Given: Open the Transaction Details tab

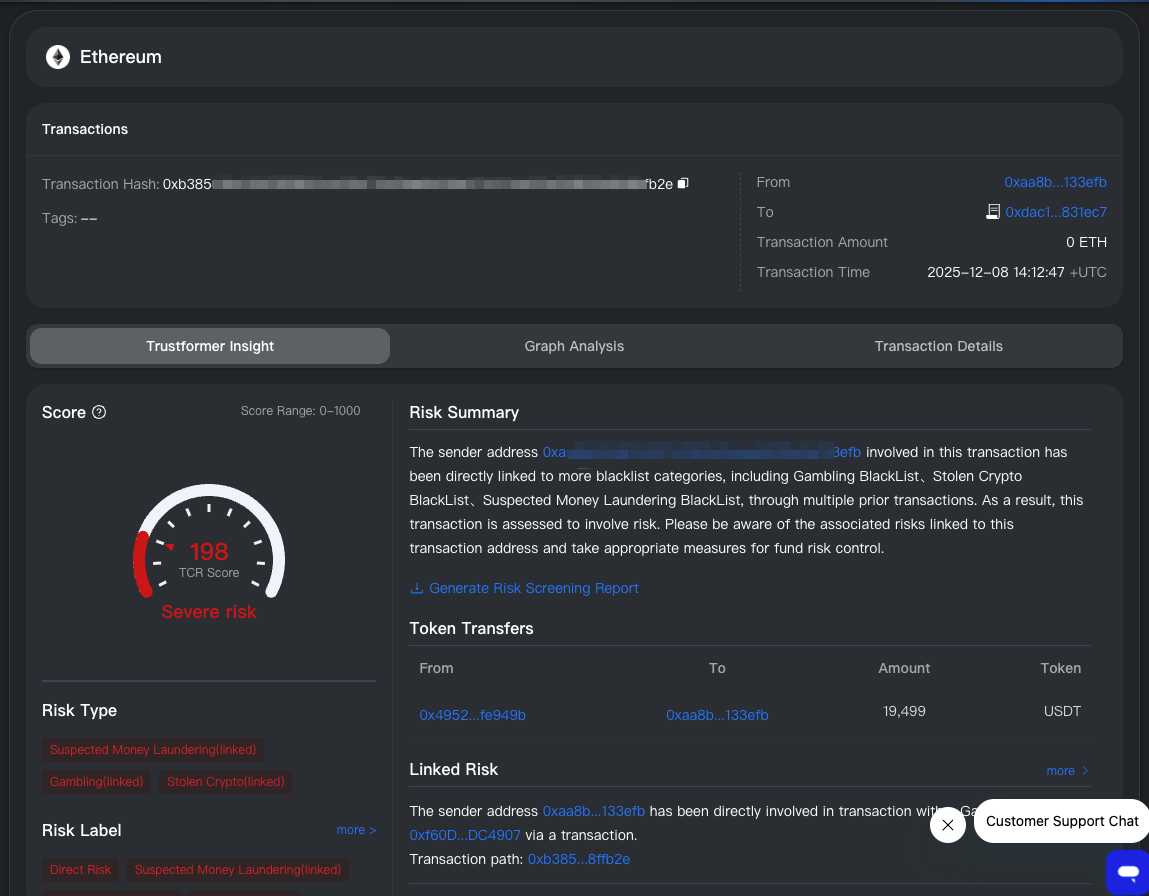Looking at the screenshot, I should 938,345.
